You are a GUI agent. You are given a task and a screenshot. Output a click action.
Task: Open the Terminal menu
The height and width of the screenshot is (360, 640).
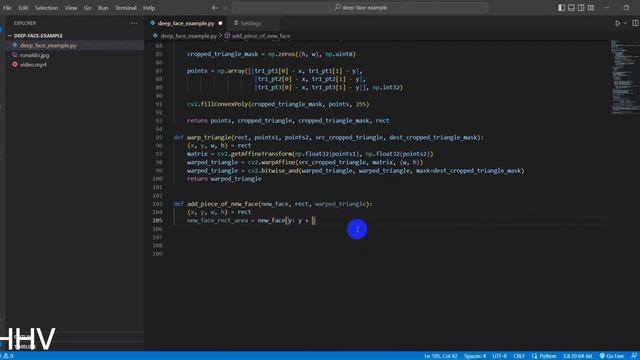point(126,8)
